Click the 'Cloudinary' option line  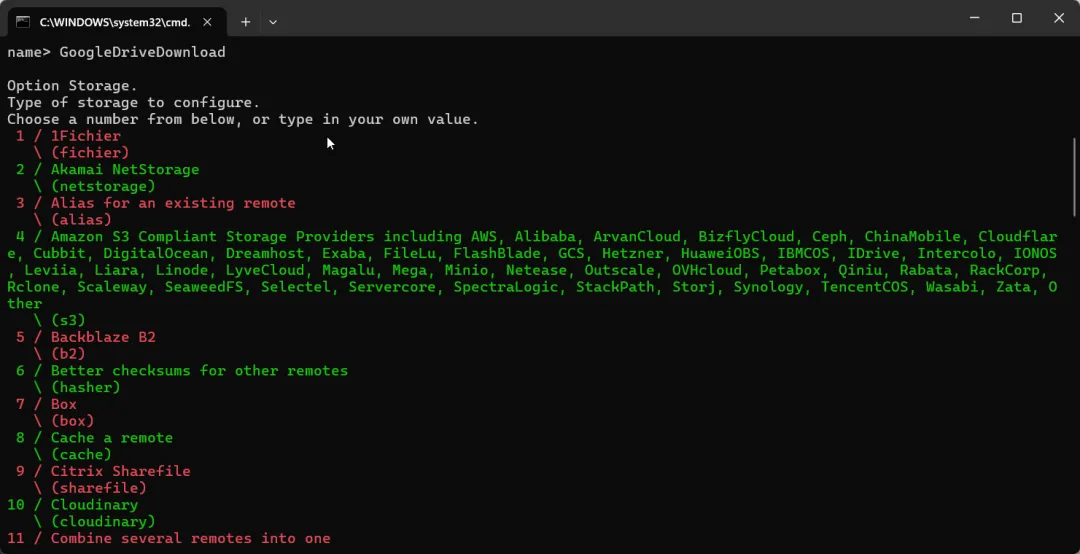[x=72, y=505]
